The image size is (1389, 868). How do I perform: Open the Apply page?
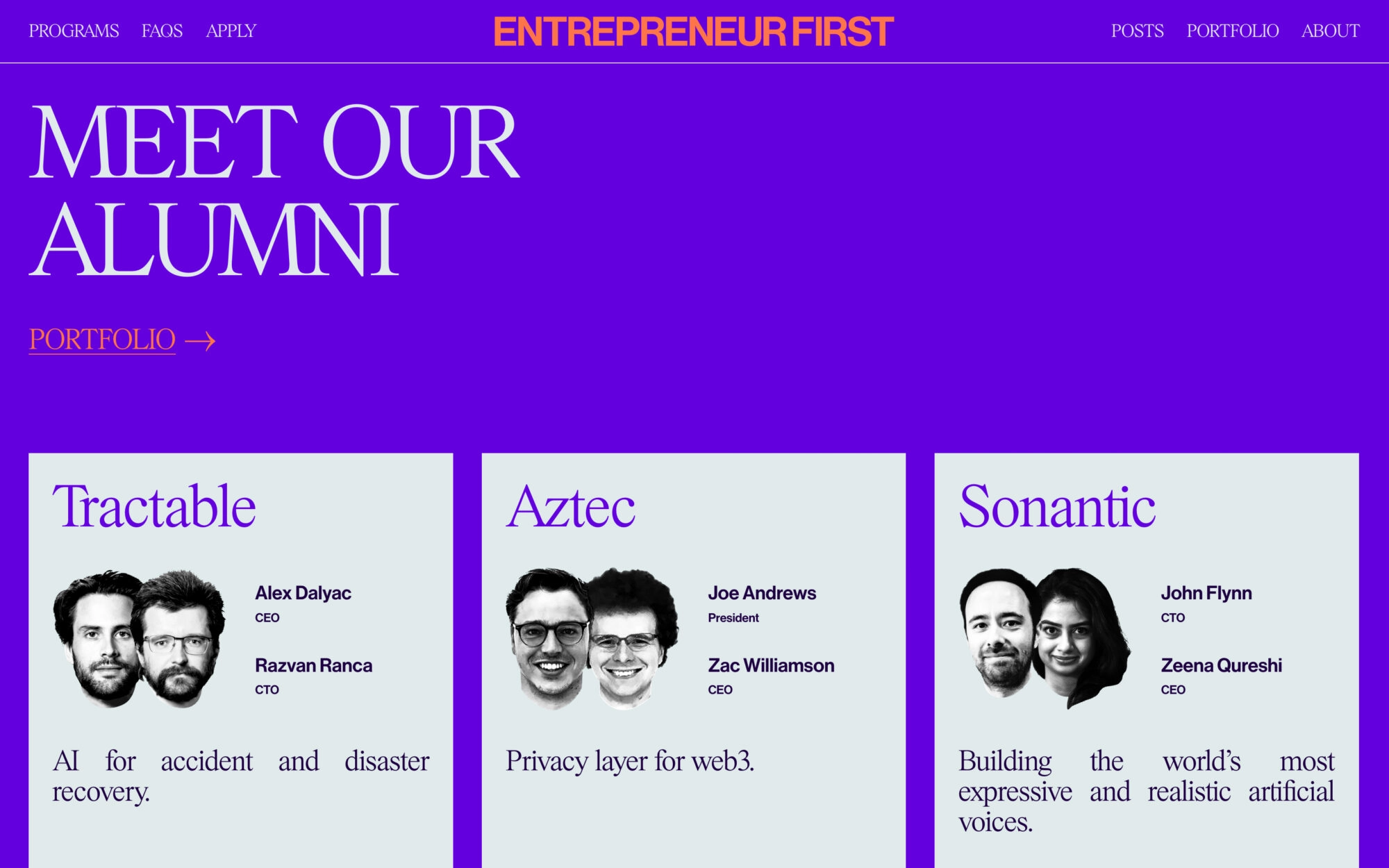click(231, 31)
